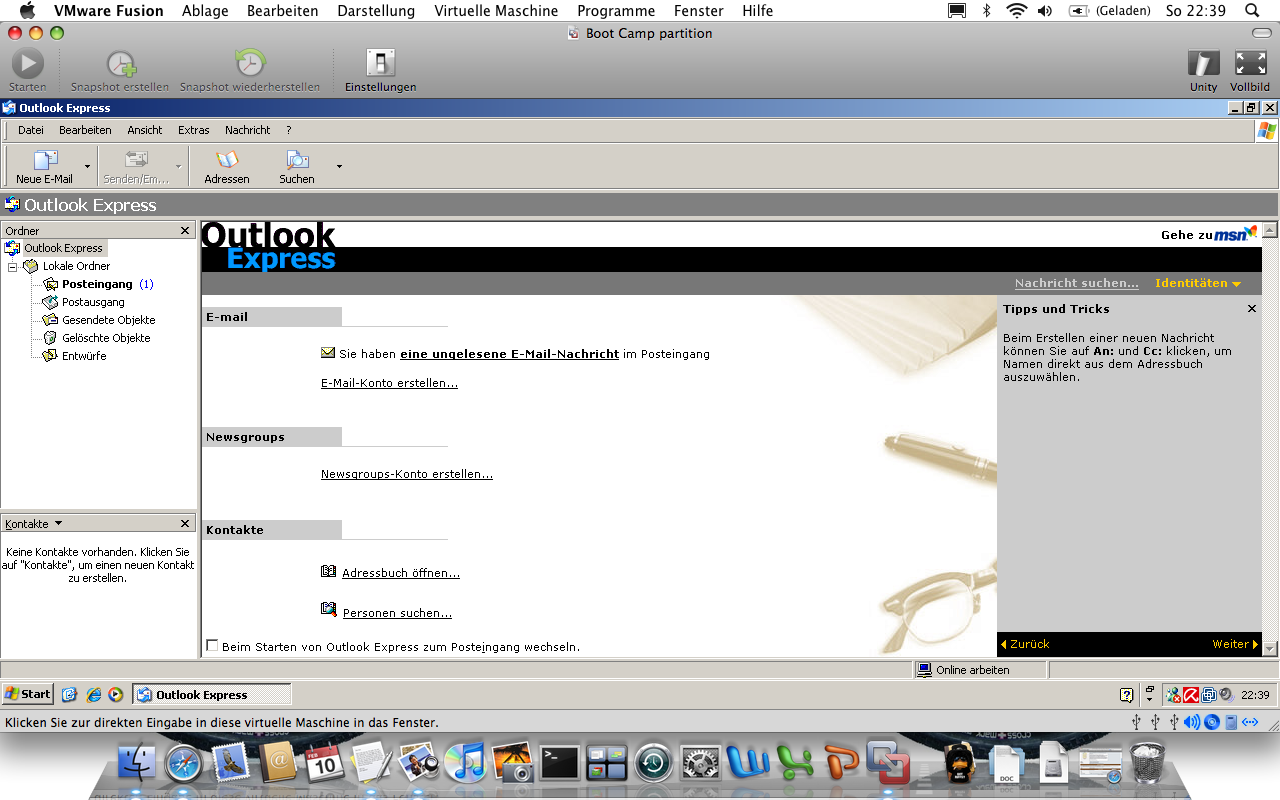Open the Suchen dropdown arrow

[339, 166]
